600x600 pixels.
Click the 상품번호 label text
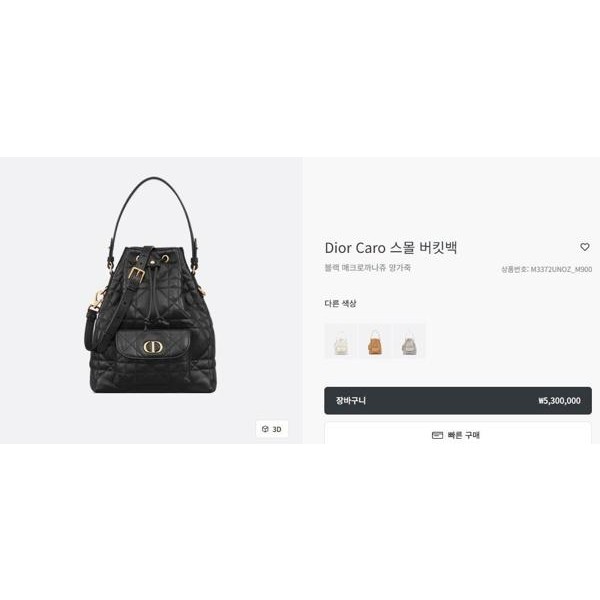(x=514, y=269)
